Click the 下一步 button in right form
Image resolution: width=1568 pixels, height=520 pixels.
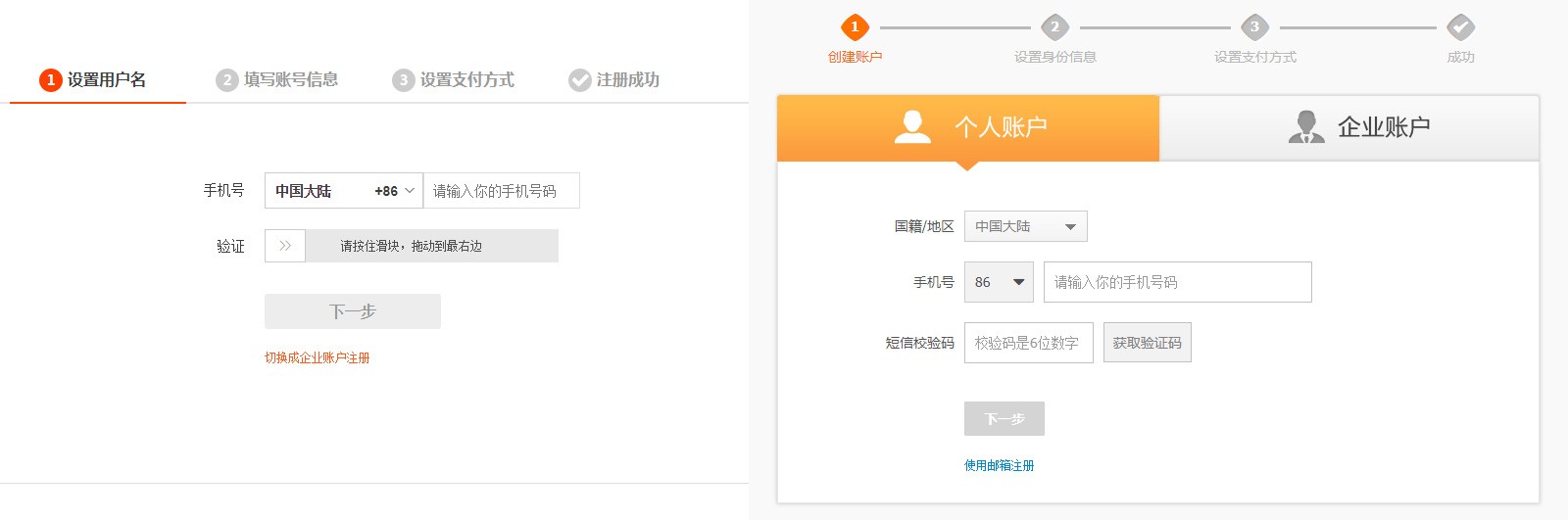pos(1004,419)
